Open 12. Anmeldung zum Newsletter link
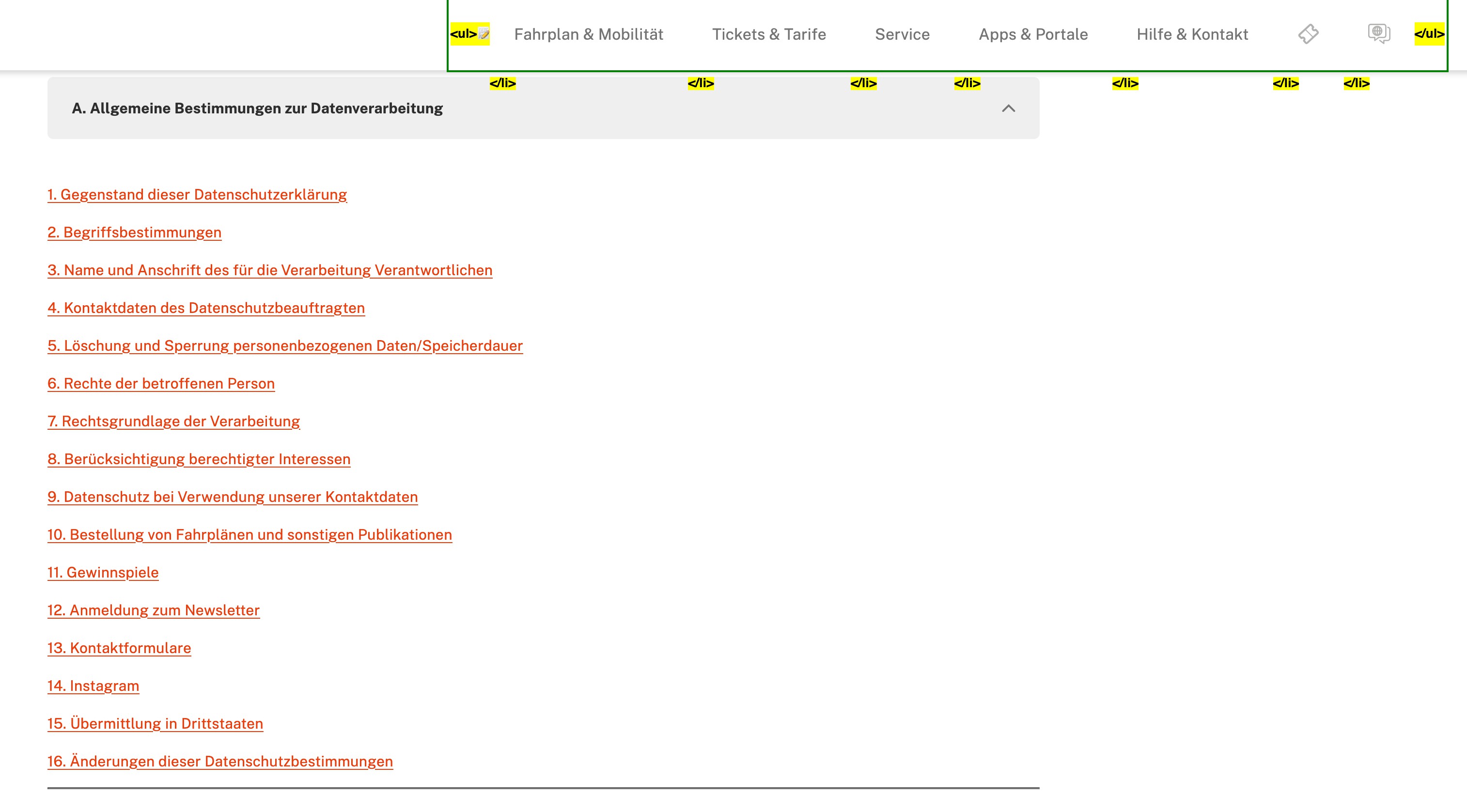Image resolution: width=1467 pixels, height=812 pixels. [154, 610]
